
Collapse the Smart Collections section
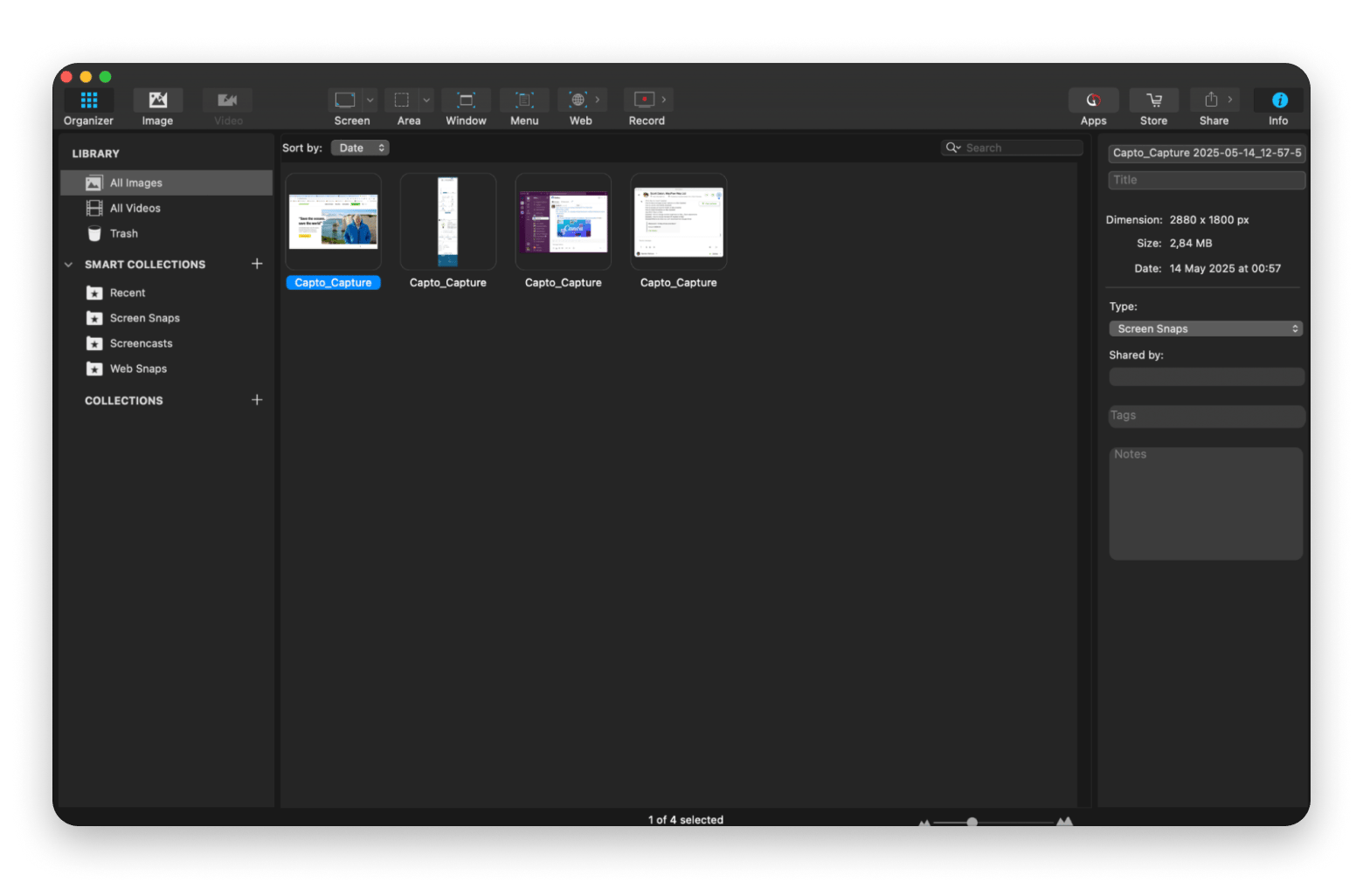[x=69, y=265]
